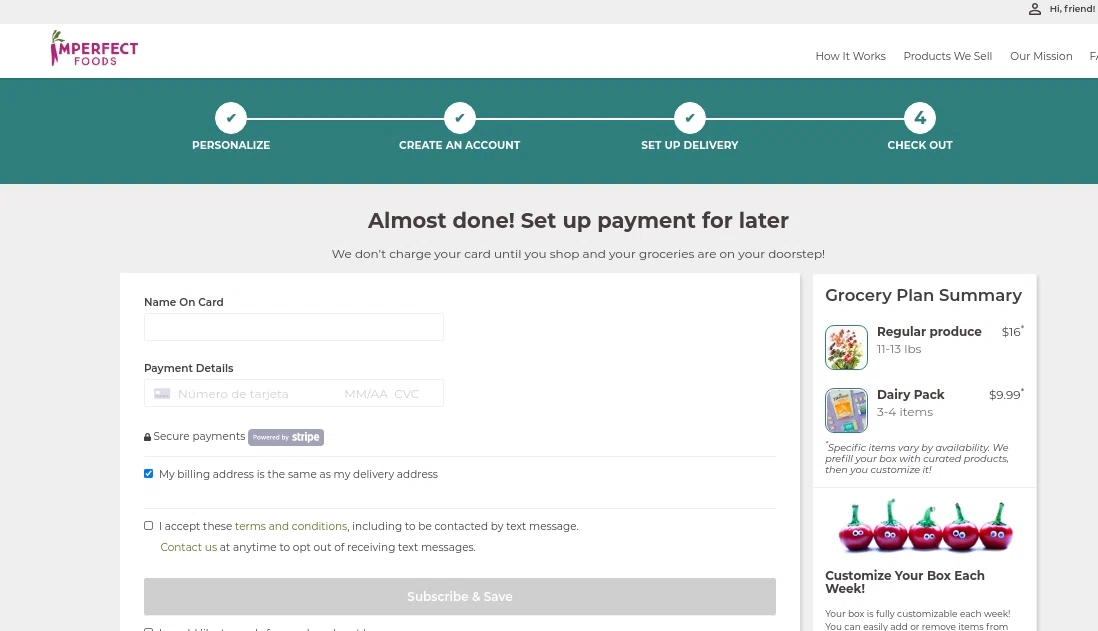Click the Powered by Stripe badge
1098x631 pixels.
pos(286,437)
